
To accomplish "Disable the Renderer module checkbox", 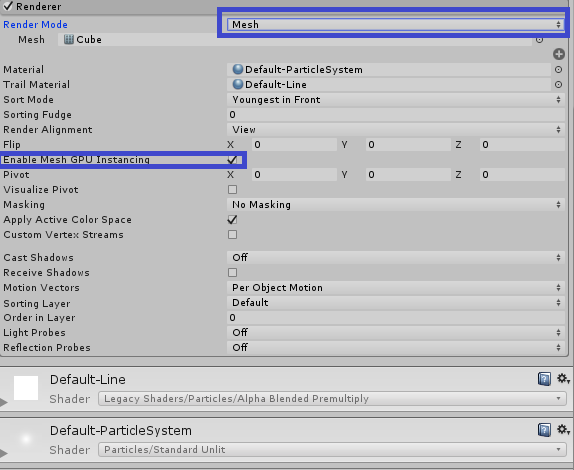I will pyautogui.click(x=8, y=6).
